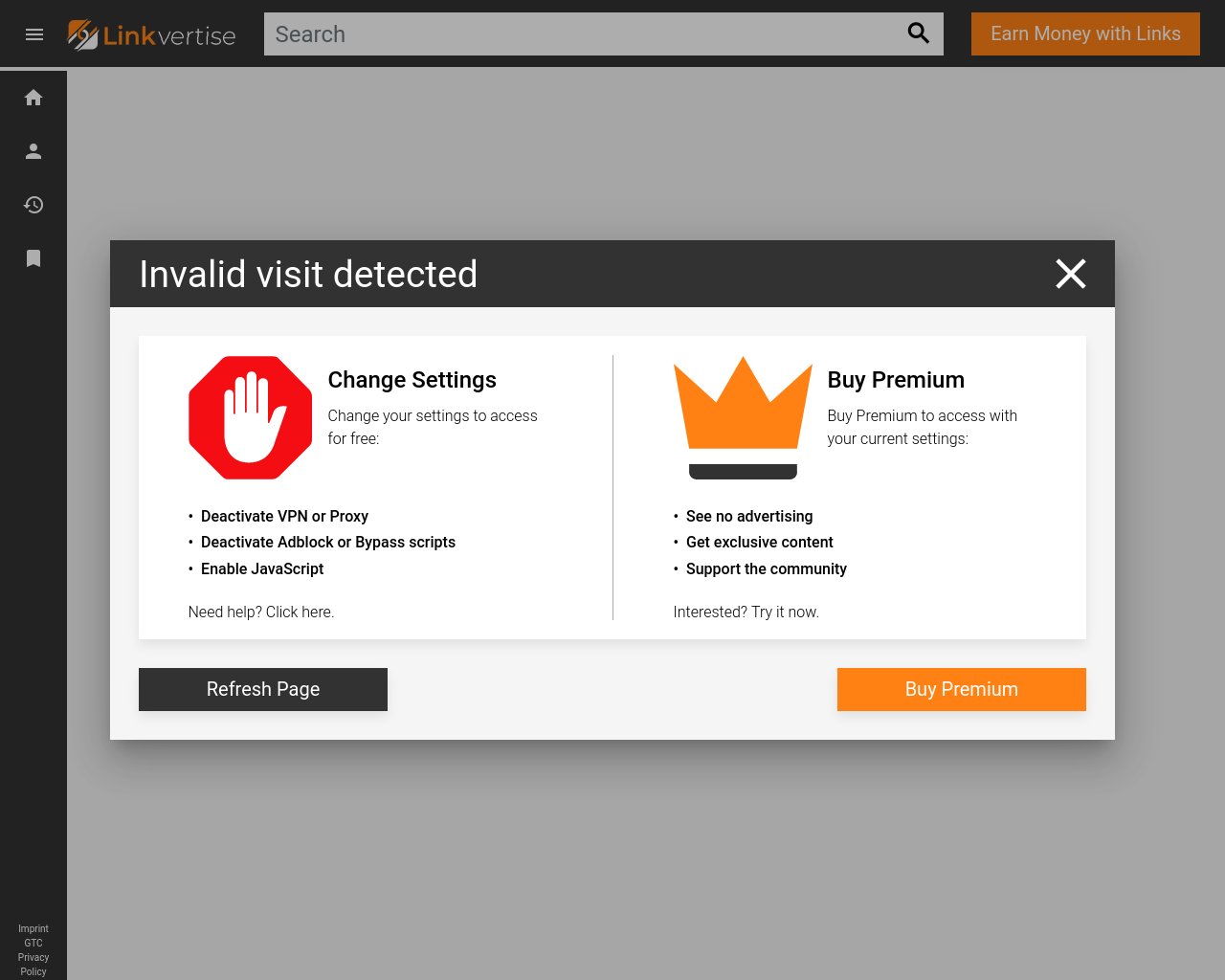
Task: Open the GTC footer link
Action: point(33,943)
